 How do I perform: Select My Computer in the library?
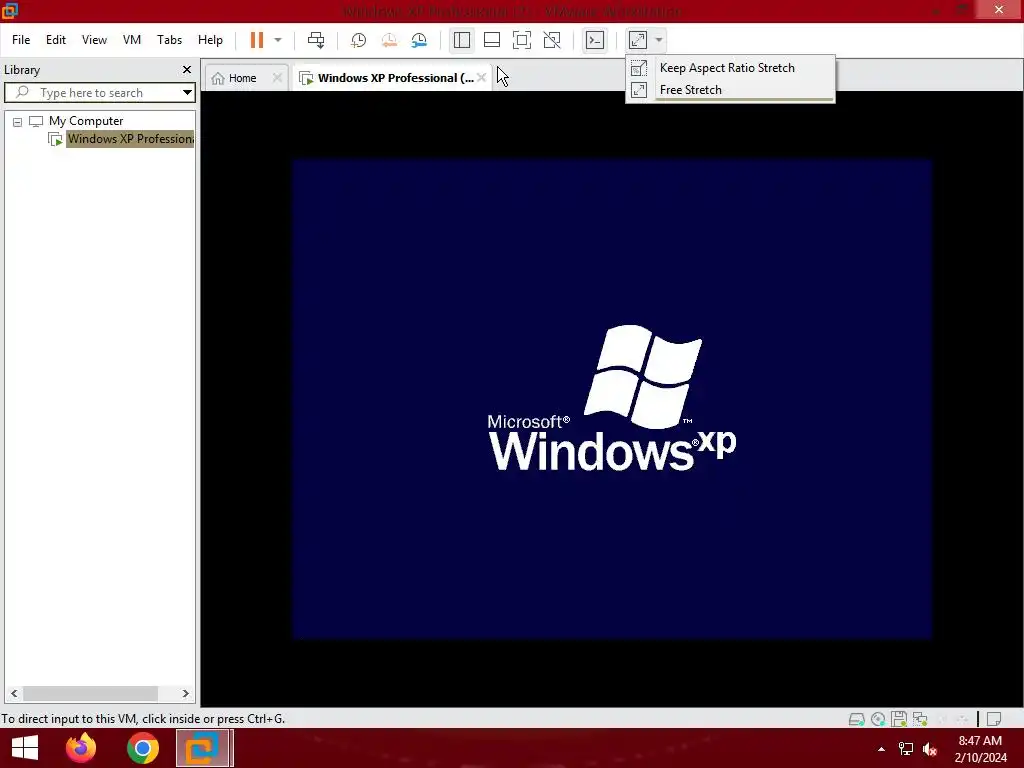[x=86, y=121]
